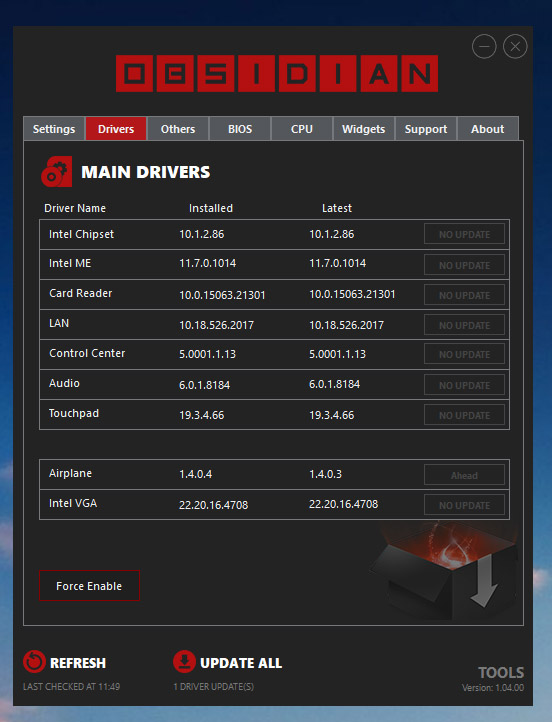The width and height of the screenshot is (552, 722).
Task: Click Airplane installed version 1.4.0.4
Action: pyautogui.click(x=196, y=474)
